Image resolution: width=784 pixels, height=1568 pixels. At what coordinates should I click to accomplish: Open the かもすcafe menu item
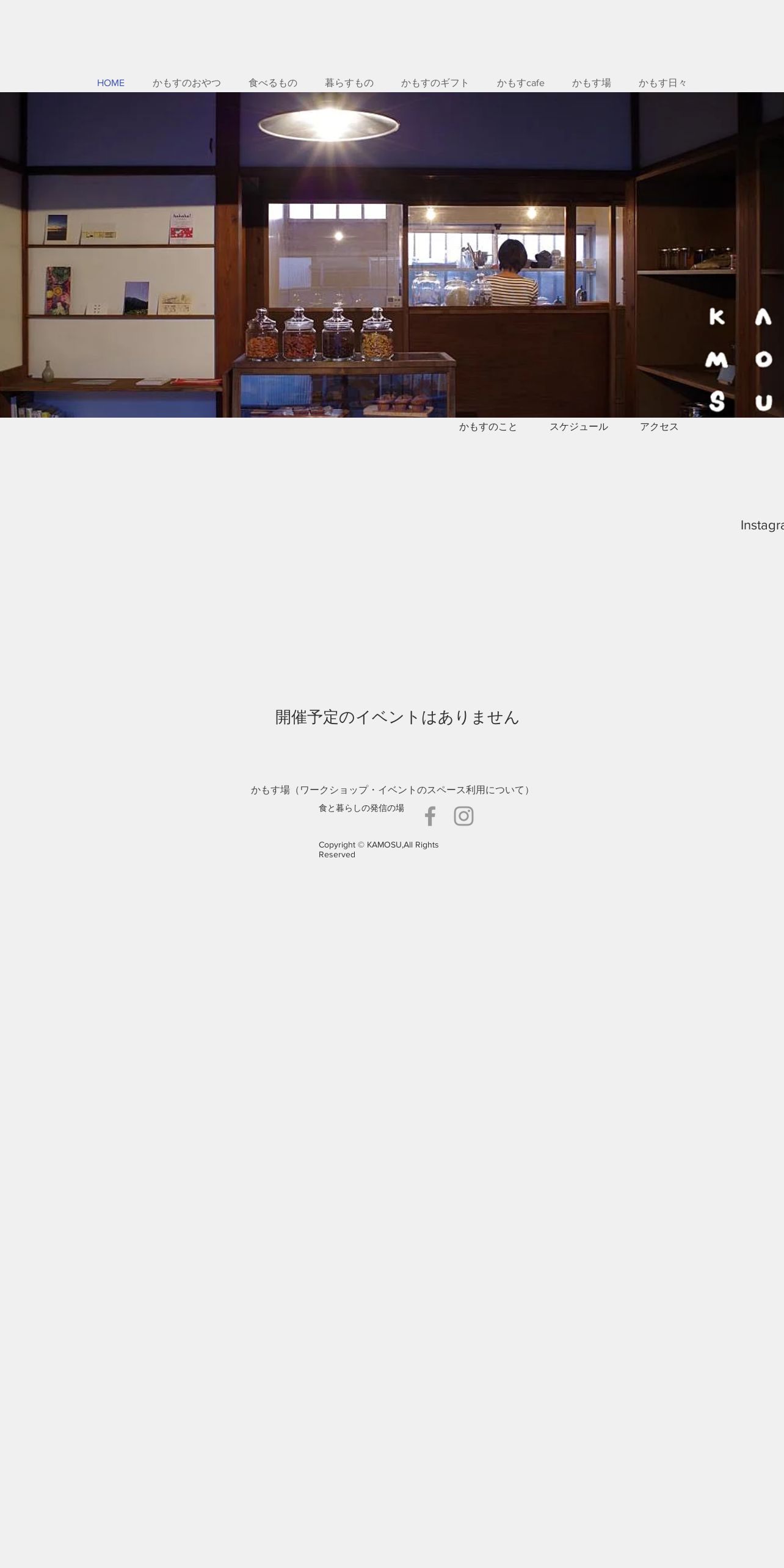[520, 83]
